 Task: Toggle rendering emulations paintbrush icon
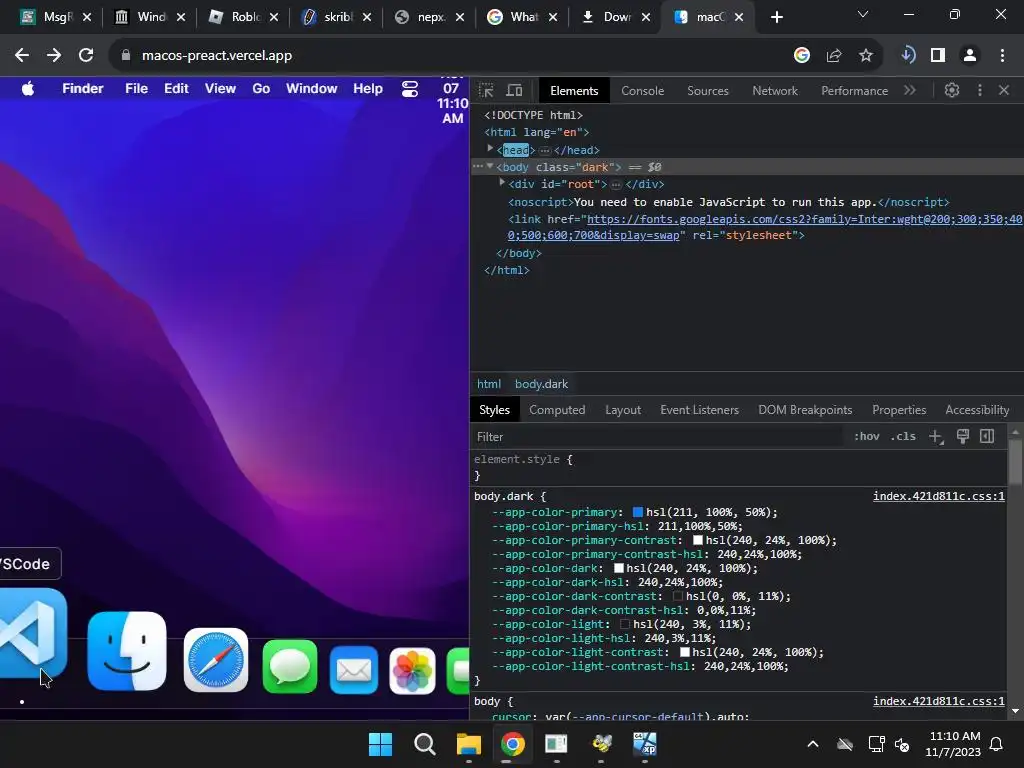(x=963, y=436)
